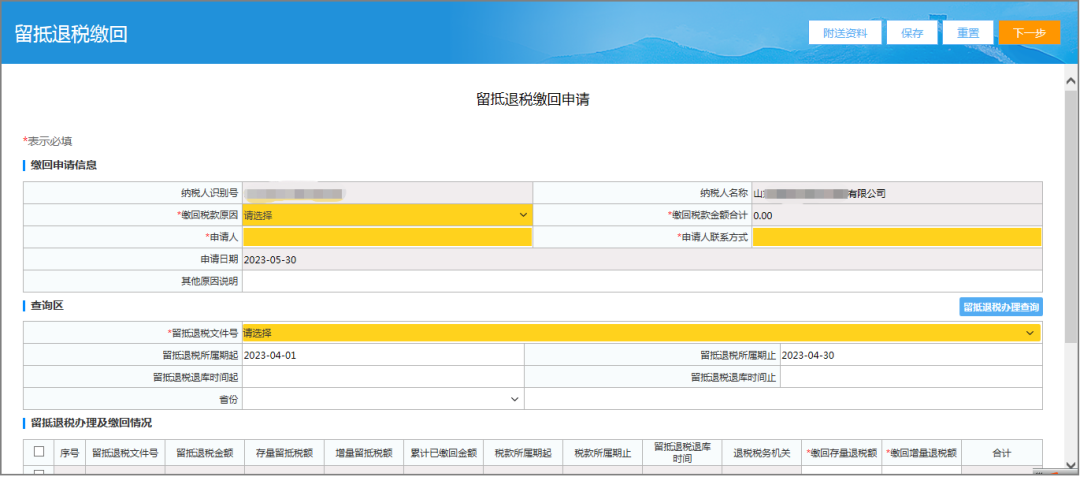Go to next step with 下一步

pos(1029,32)
